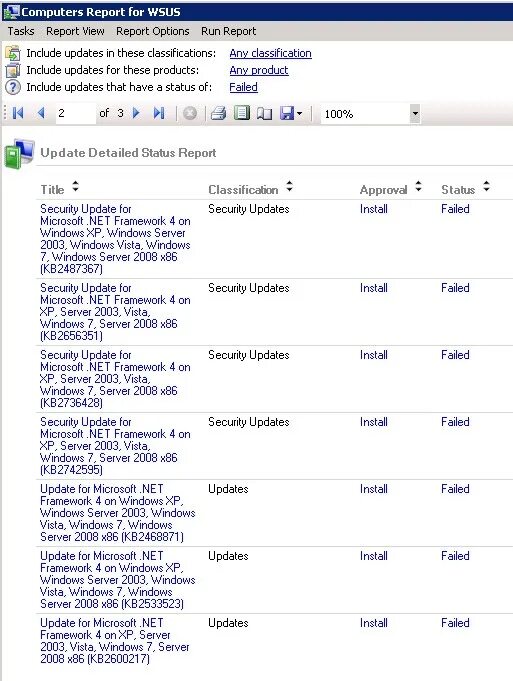The image size is (513, 681).
Task: Open the KB2742595 security update title
Action: pyautogui.click(x=115, y=445)
